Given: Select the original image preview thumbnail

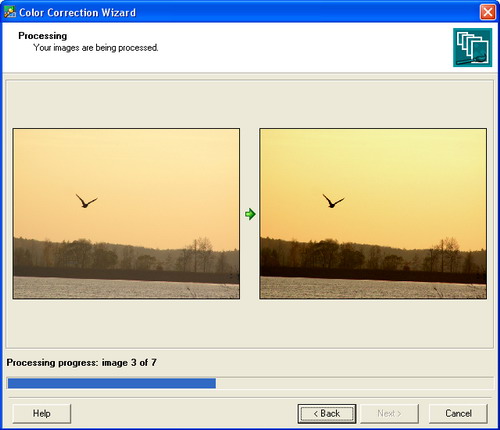Looking at the screenshot, I should [x=126, y=214].
